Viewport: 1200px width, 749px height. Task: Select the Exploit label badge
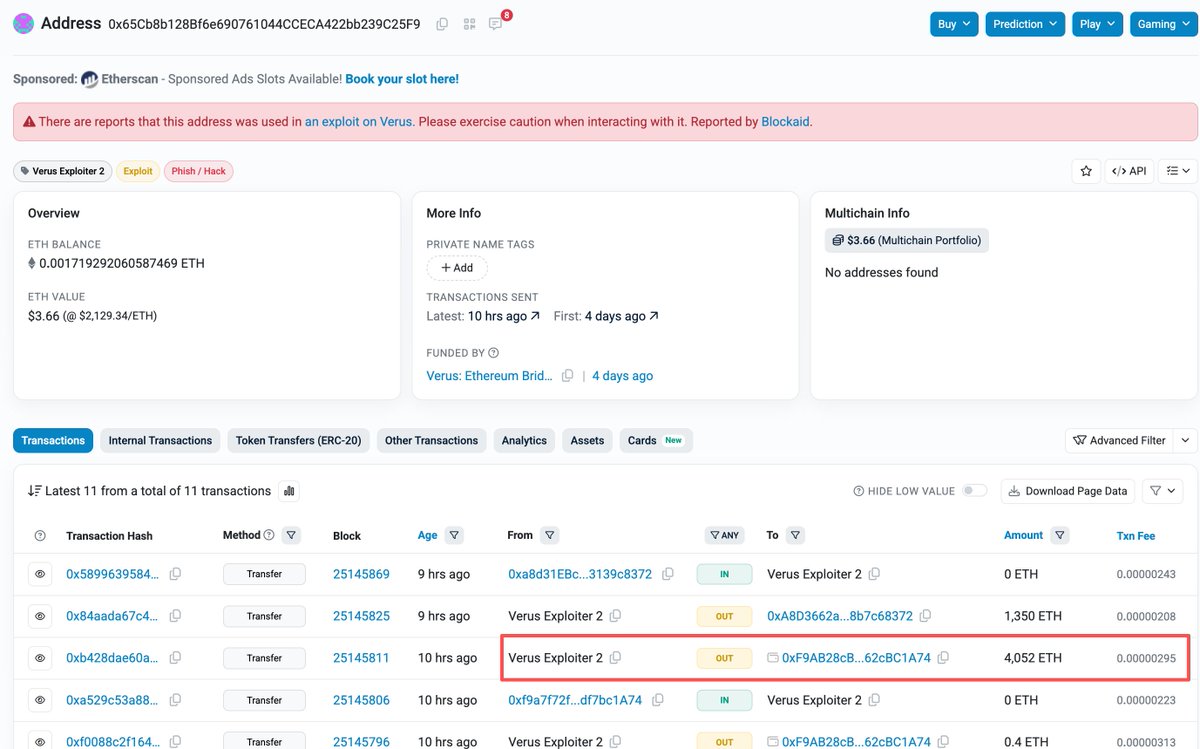138,171
